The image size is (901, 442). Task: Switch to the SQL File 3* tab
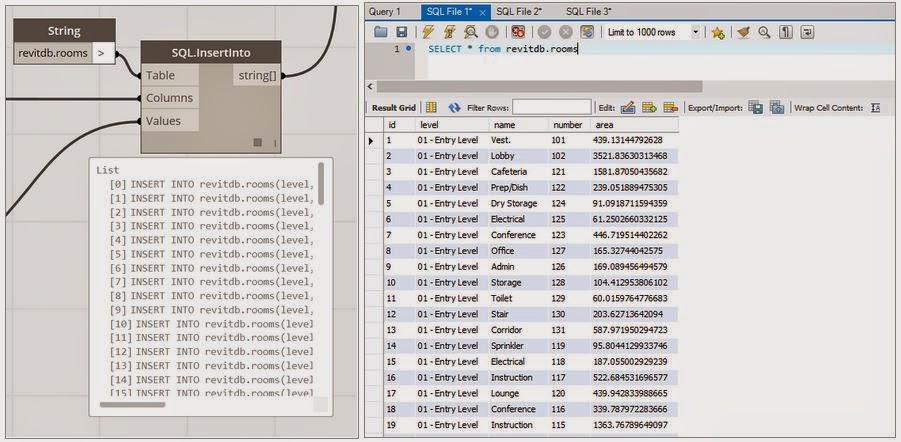[589, 11]
